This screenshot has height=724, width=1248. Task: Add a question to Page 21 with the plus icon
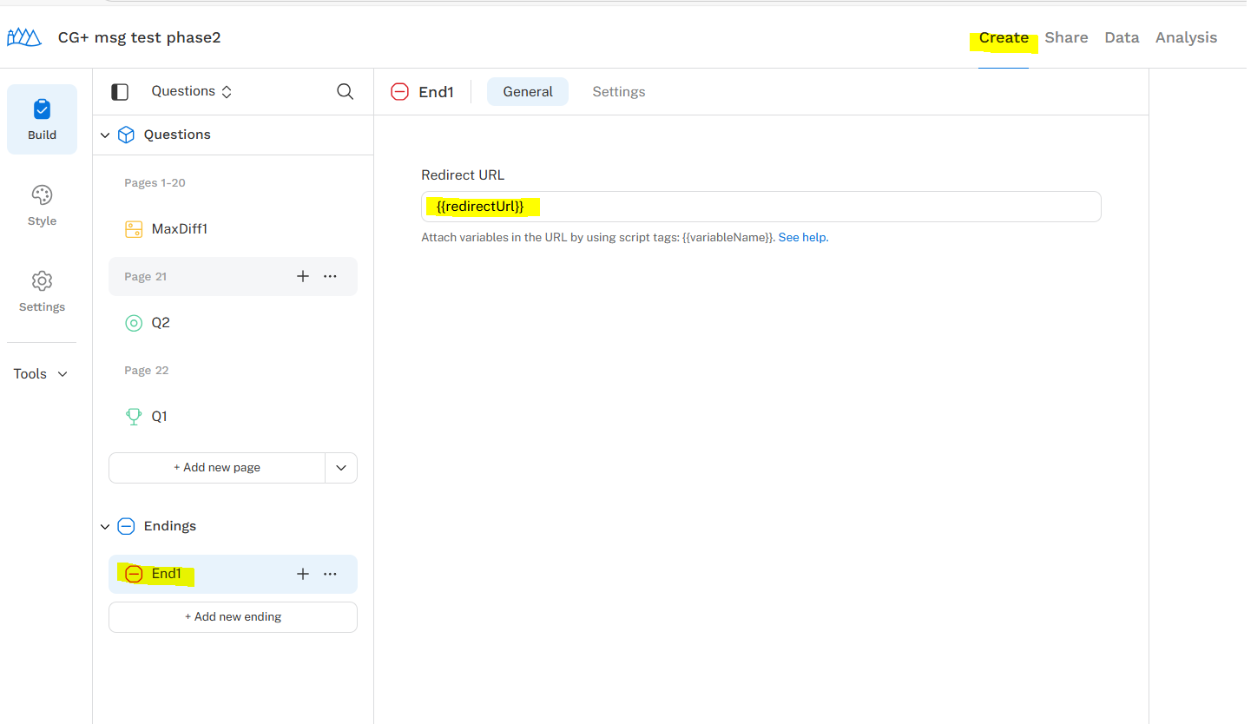(303, 276)
